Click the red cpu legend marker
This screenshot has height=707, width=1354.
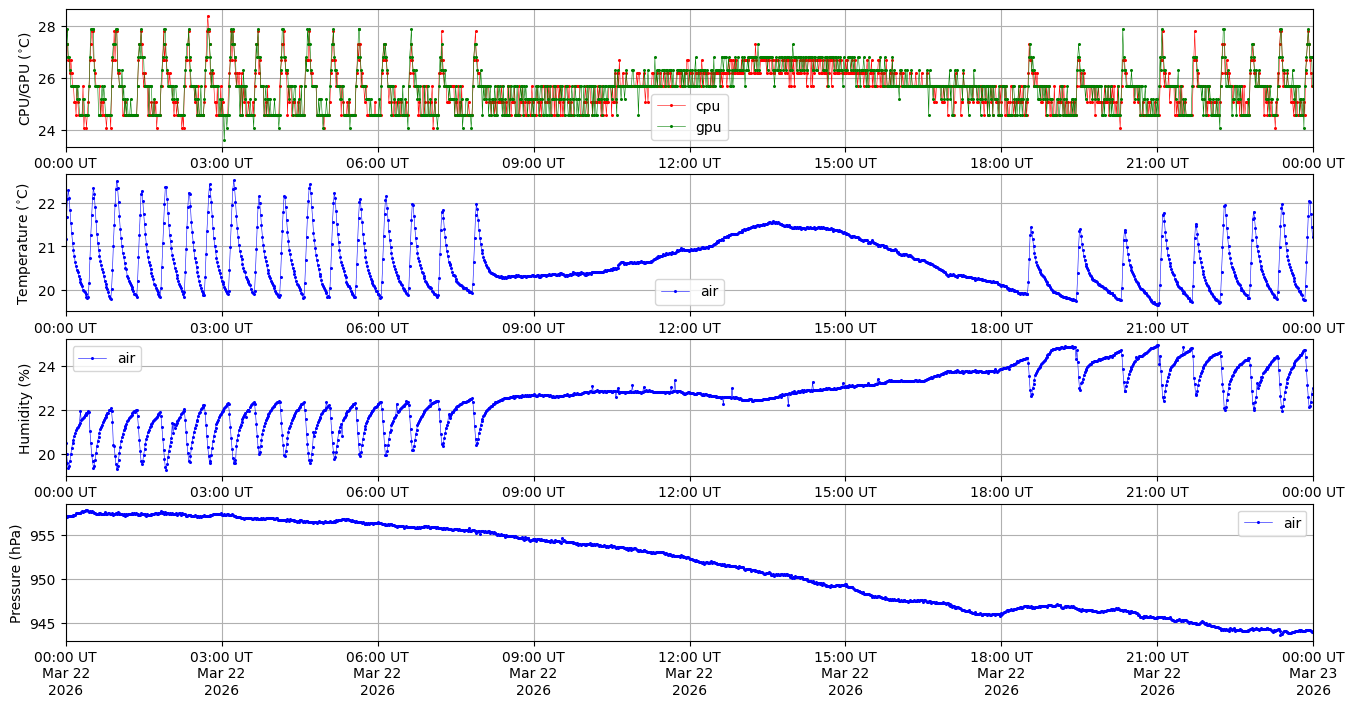coord(675,106)
